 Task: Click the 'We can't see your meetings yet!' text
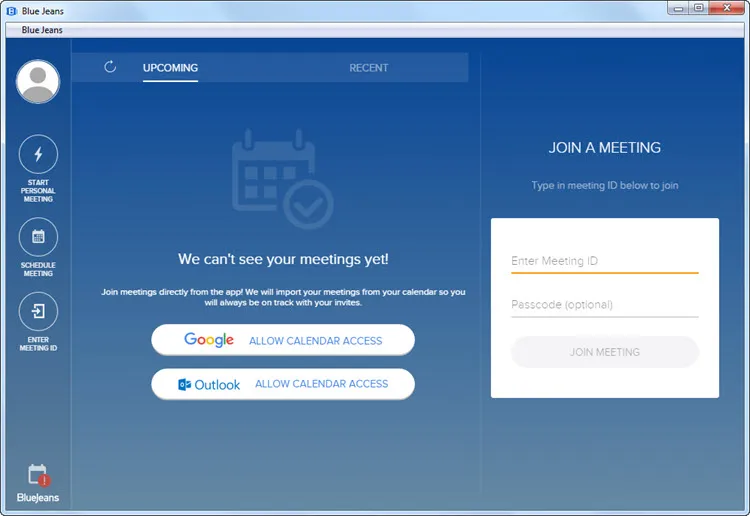click(x=283, y=259)
